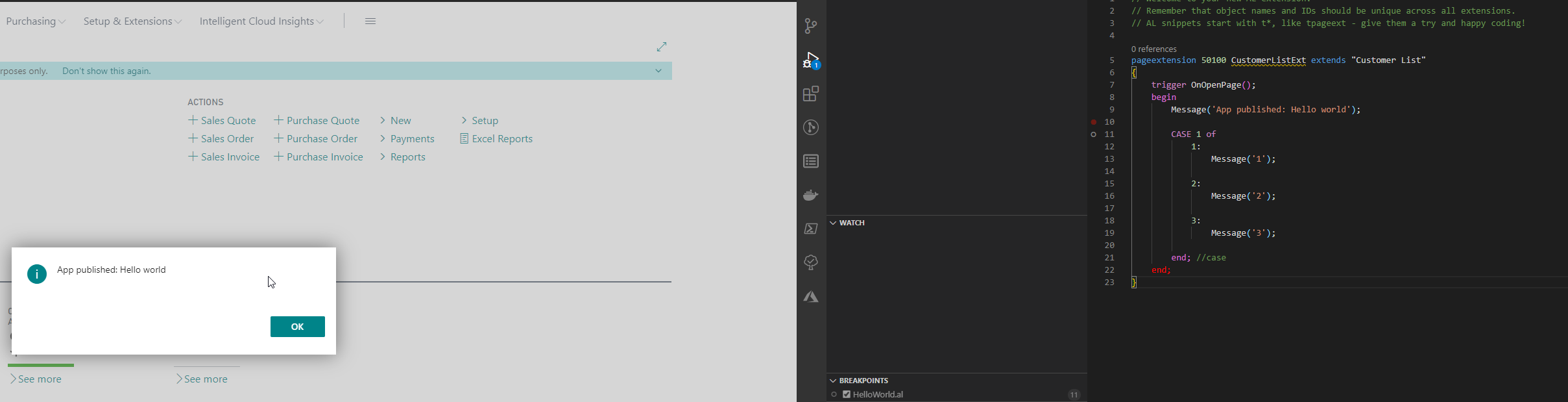
Task: Click Don't show this again link
Action: click(106, 71)
